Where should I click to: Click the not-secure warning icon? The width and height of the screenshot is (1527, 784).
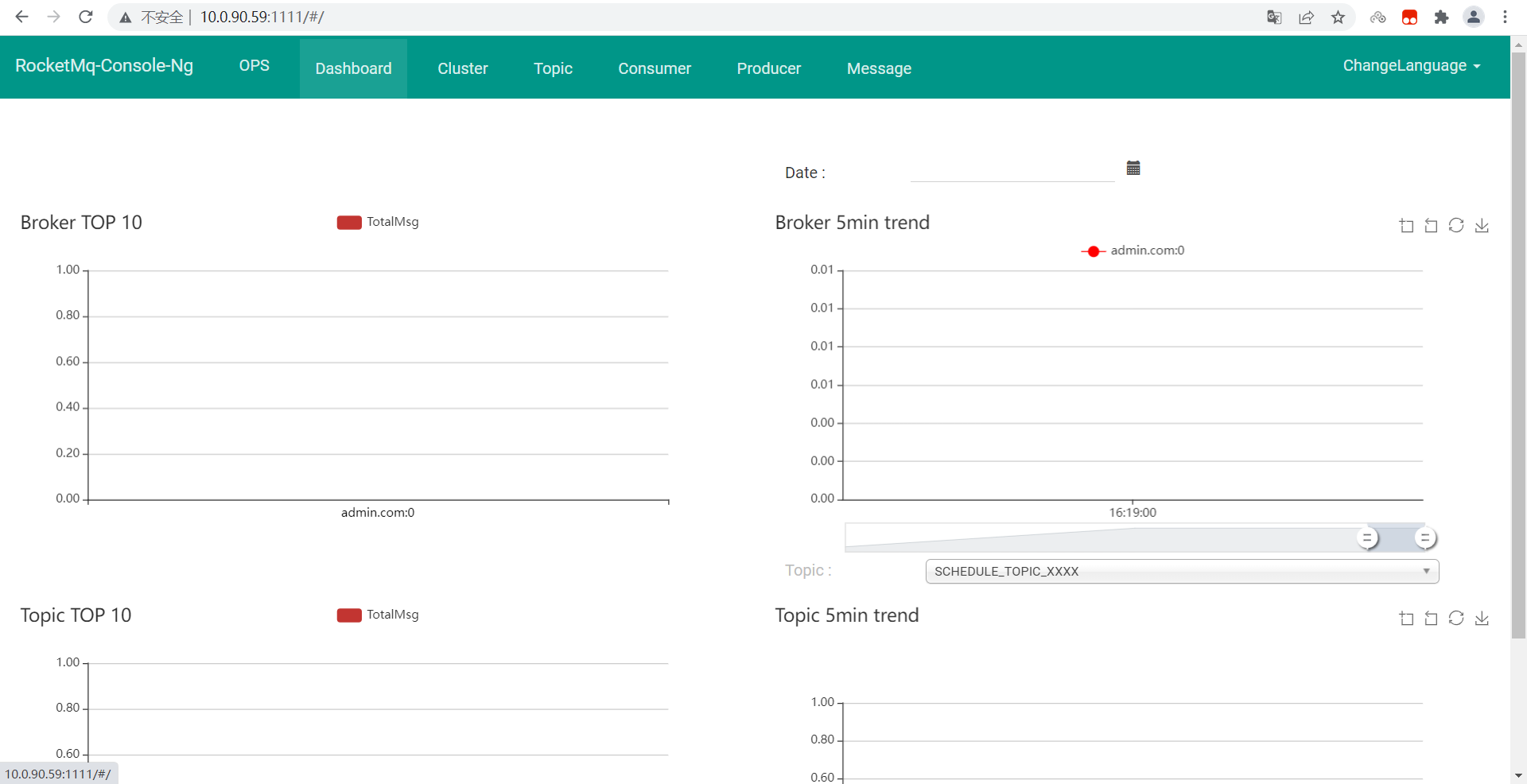point(126,17)
